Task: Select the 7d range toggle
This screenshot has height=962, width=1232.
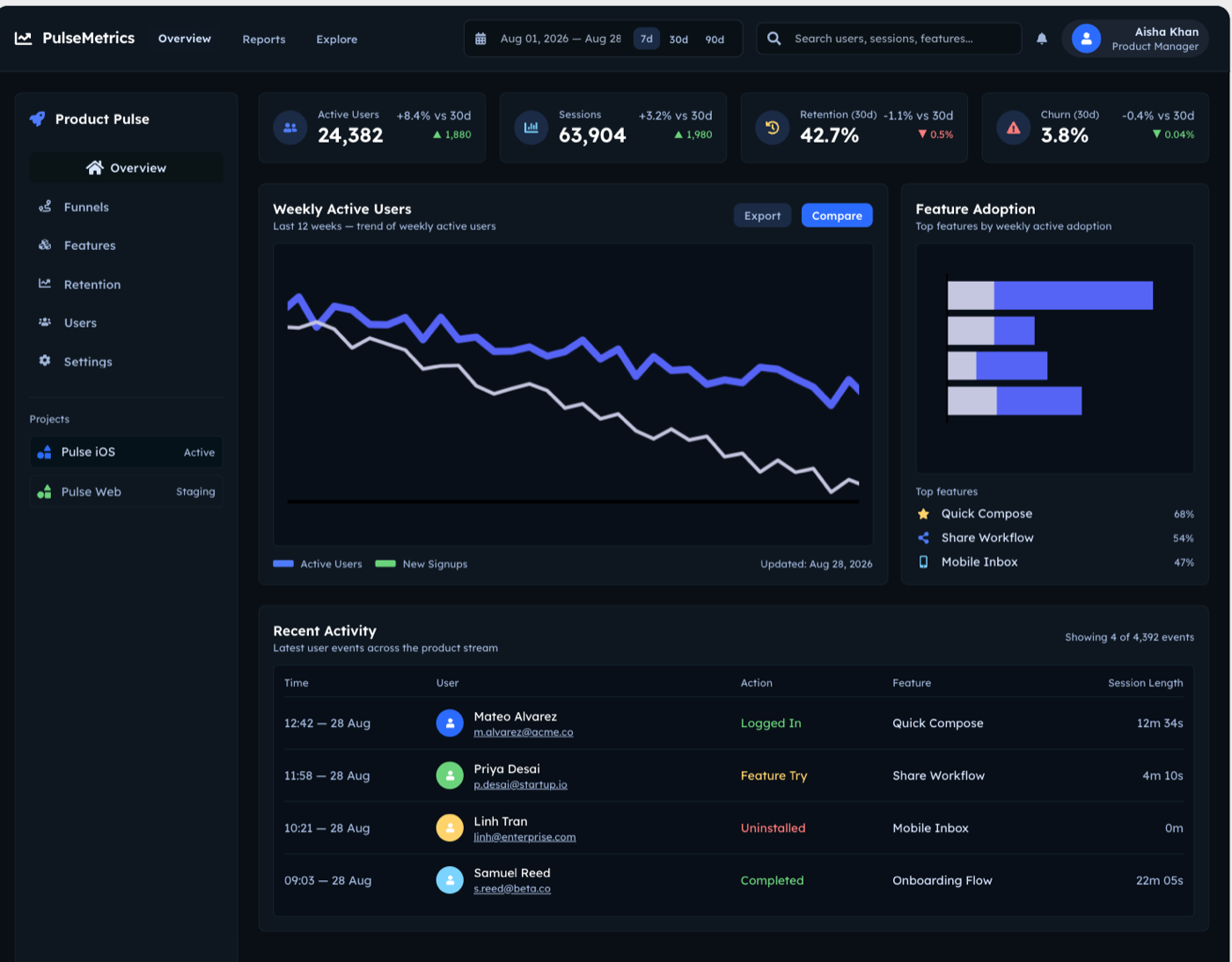Action: [647, 39]
